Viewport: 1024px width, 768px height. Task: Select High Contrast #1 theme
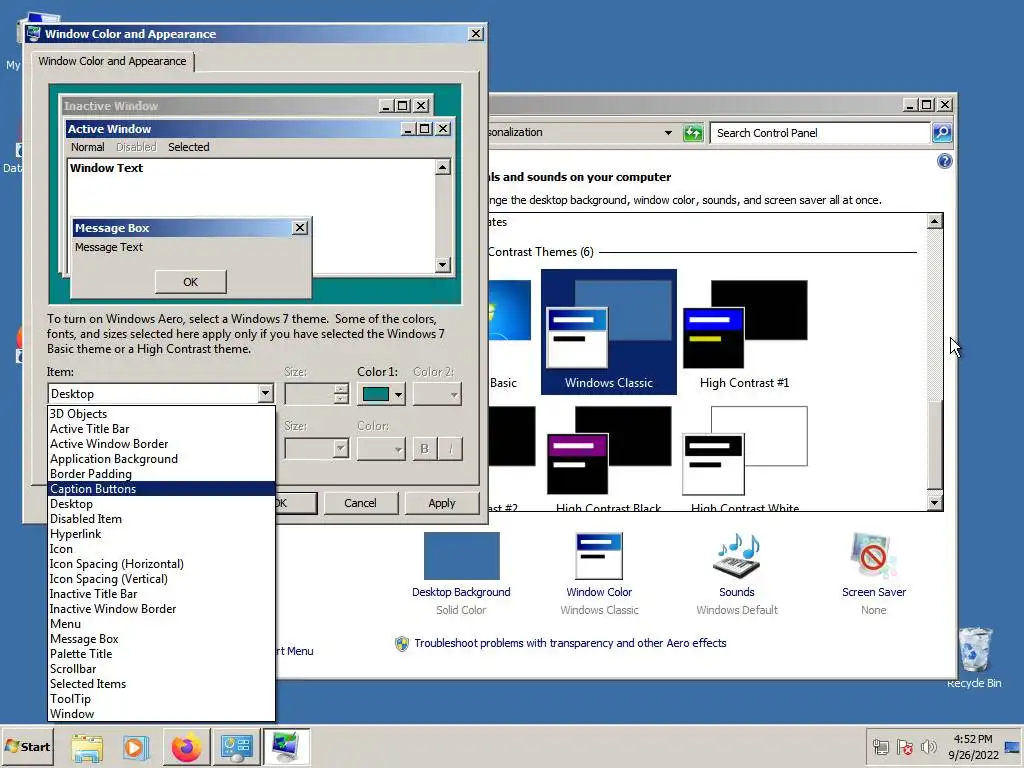(744, 334)
